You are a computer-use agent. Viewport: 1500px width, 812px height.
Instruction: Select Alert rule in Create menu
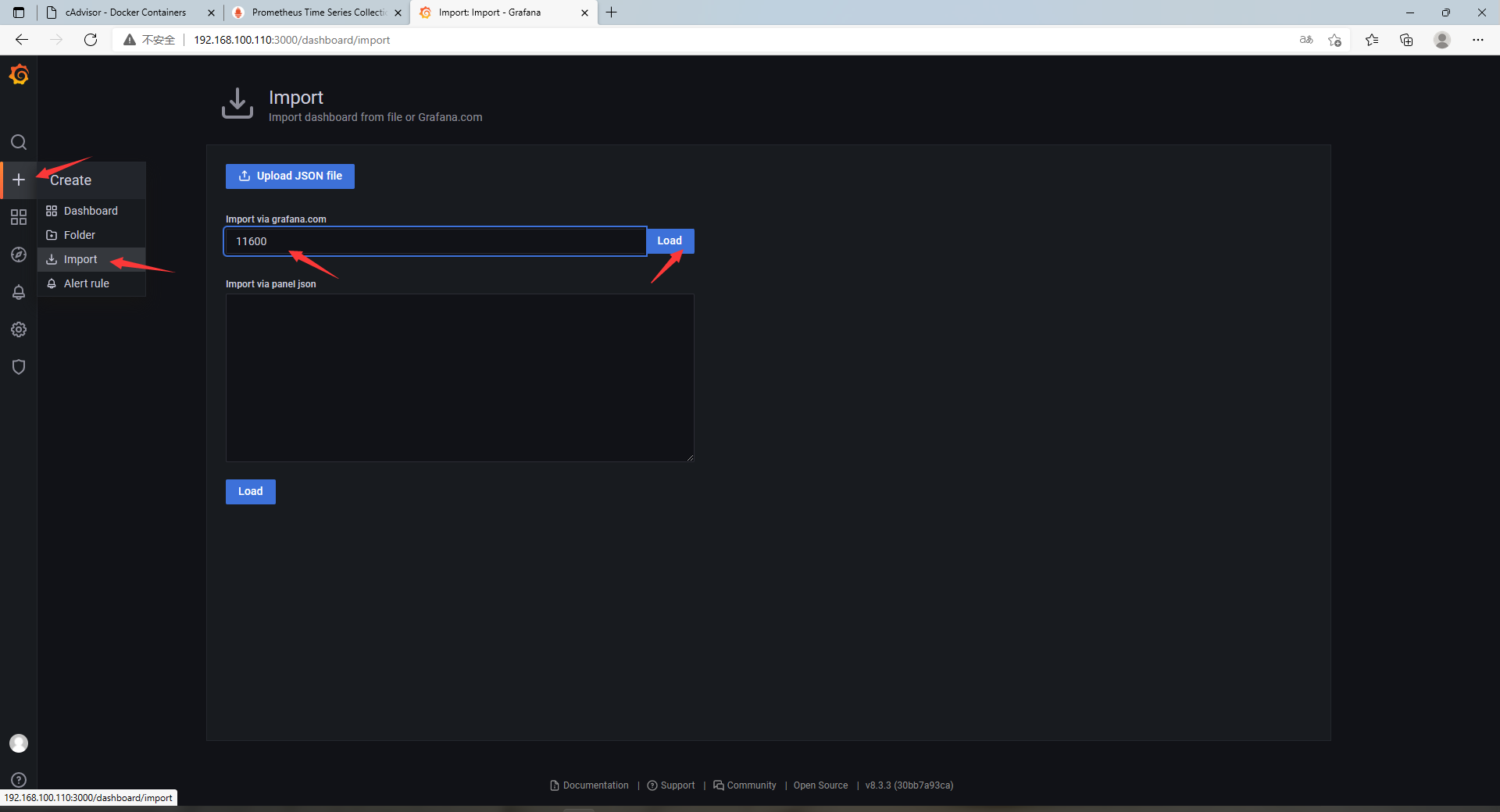[x=91, y=283]
